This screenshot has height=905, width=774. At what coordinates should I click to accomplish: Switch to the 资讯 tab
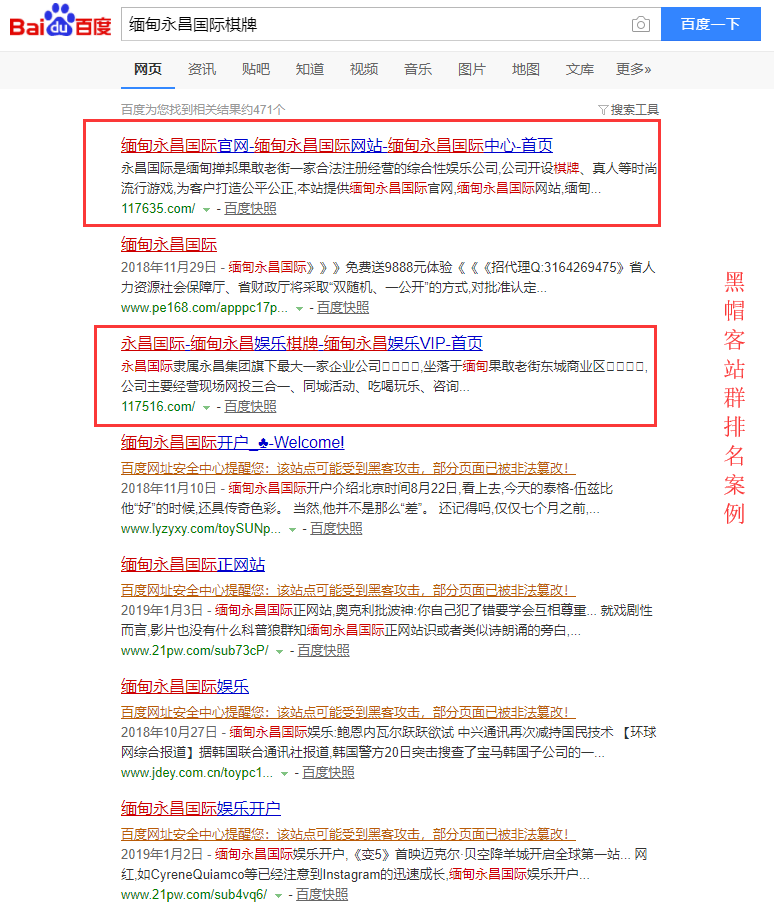coord(202,69)
